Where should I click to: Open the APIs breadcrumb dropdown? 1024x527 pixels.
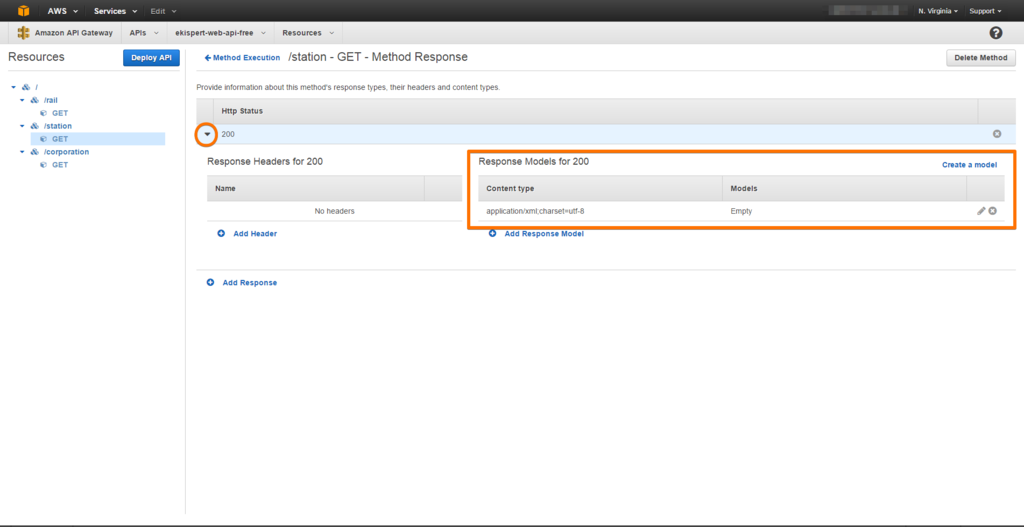[x=144, y=33]
